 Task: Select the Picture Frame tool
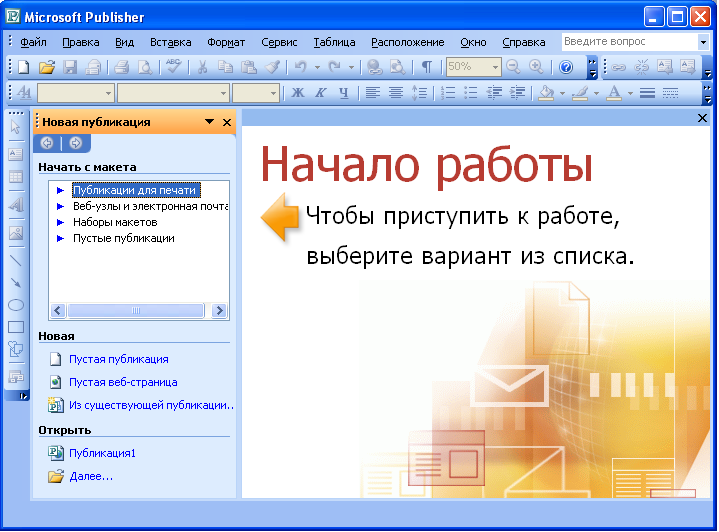tap(16, 233)
